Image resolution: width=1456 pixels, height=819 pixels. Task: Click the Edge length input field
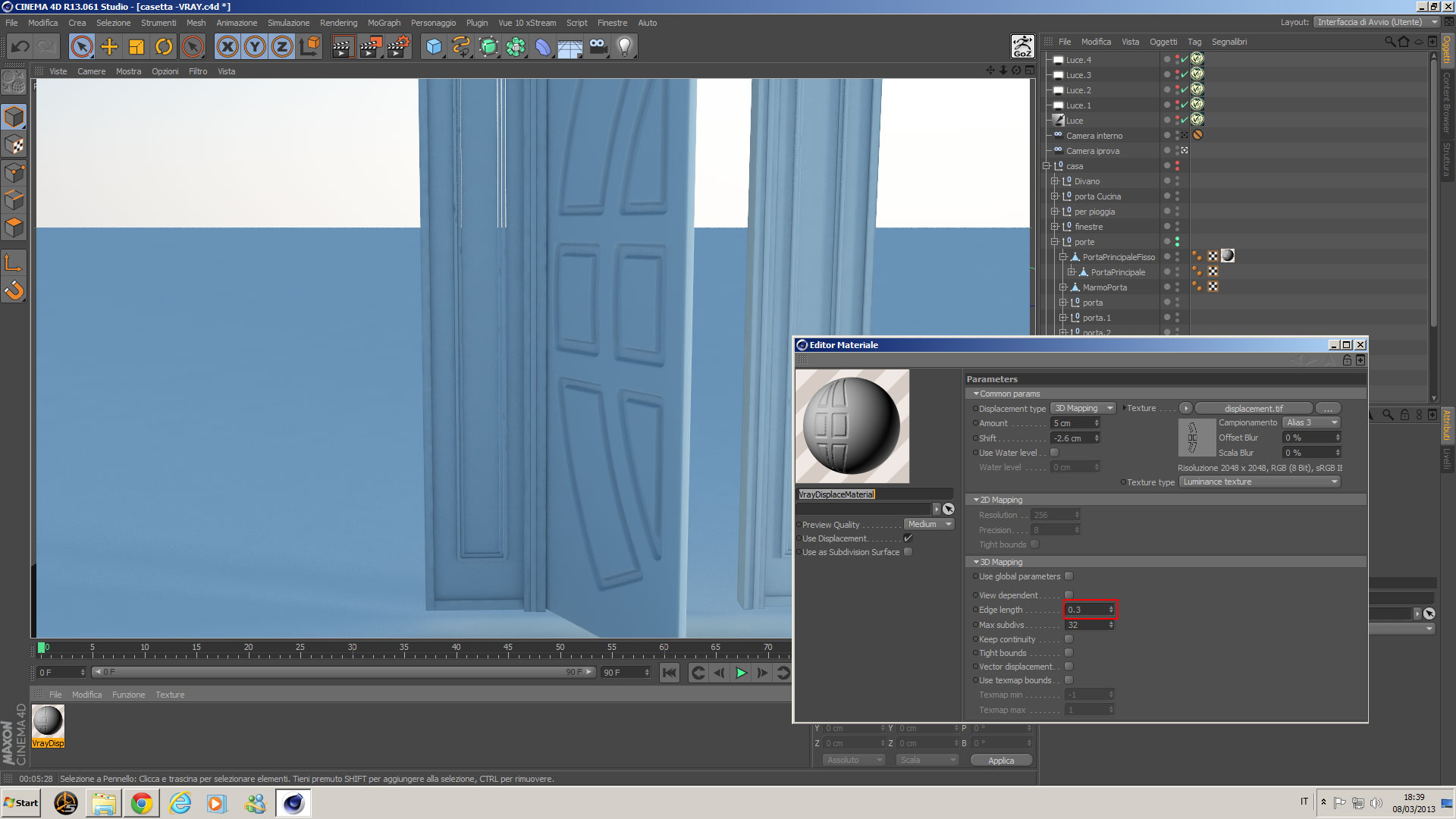coord(1086,610)
